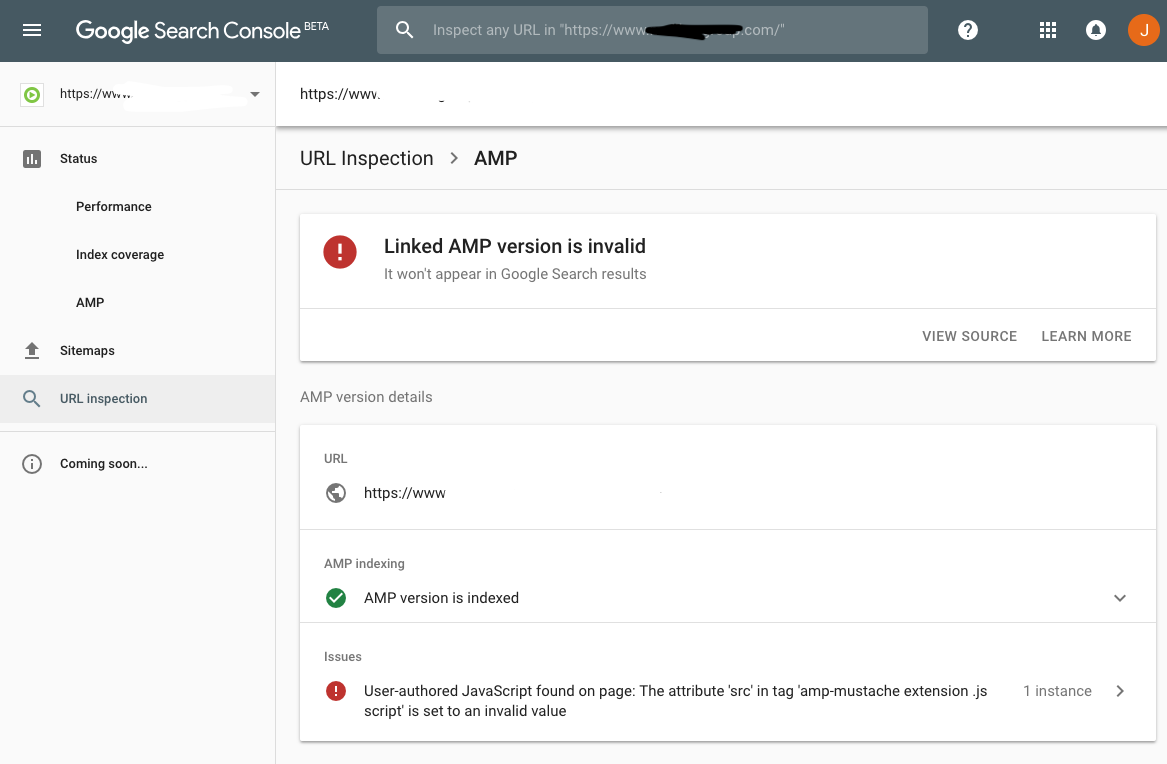Click the globe icon beside AMP URL

click(x=336, y=493)
